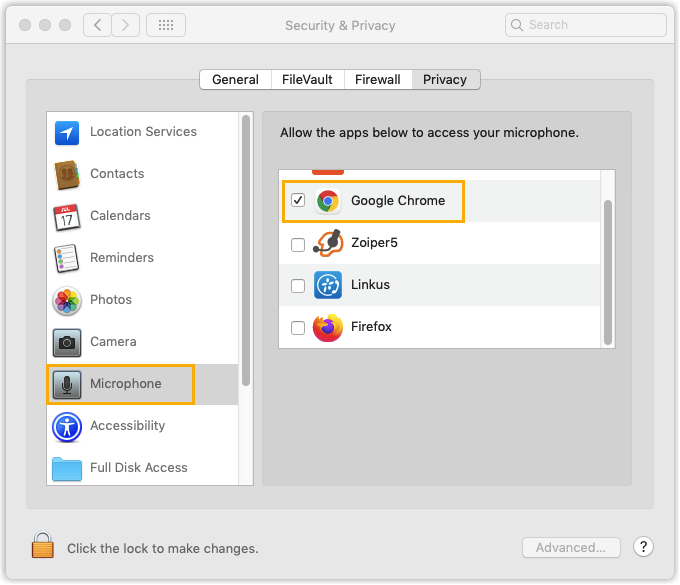Click the Google Chrome name text
The height and width of the screenshot is (585, 680).
click(398, 201)
